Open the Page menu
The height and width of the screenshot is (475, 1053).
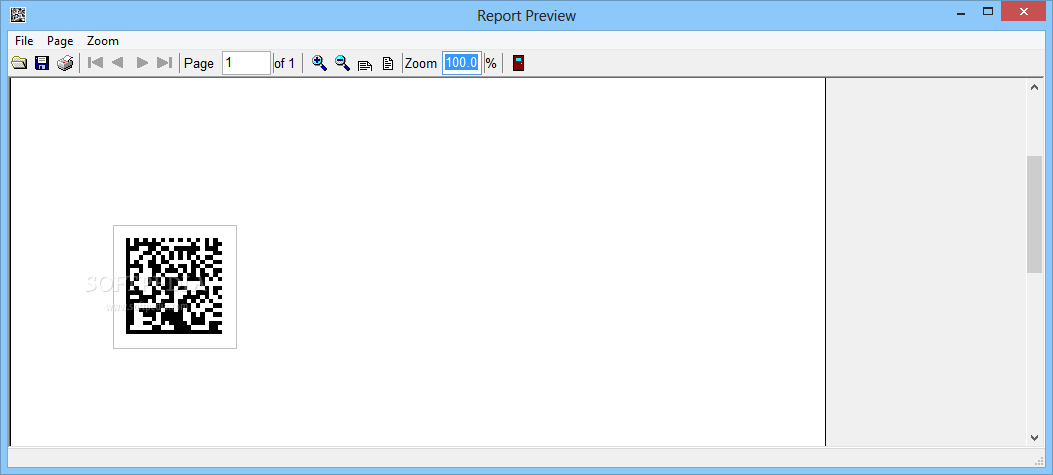tap(60, 41)
